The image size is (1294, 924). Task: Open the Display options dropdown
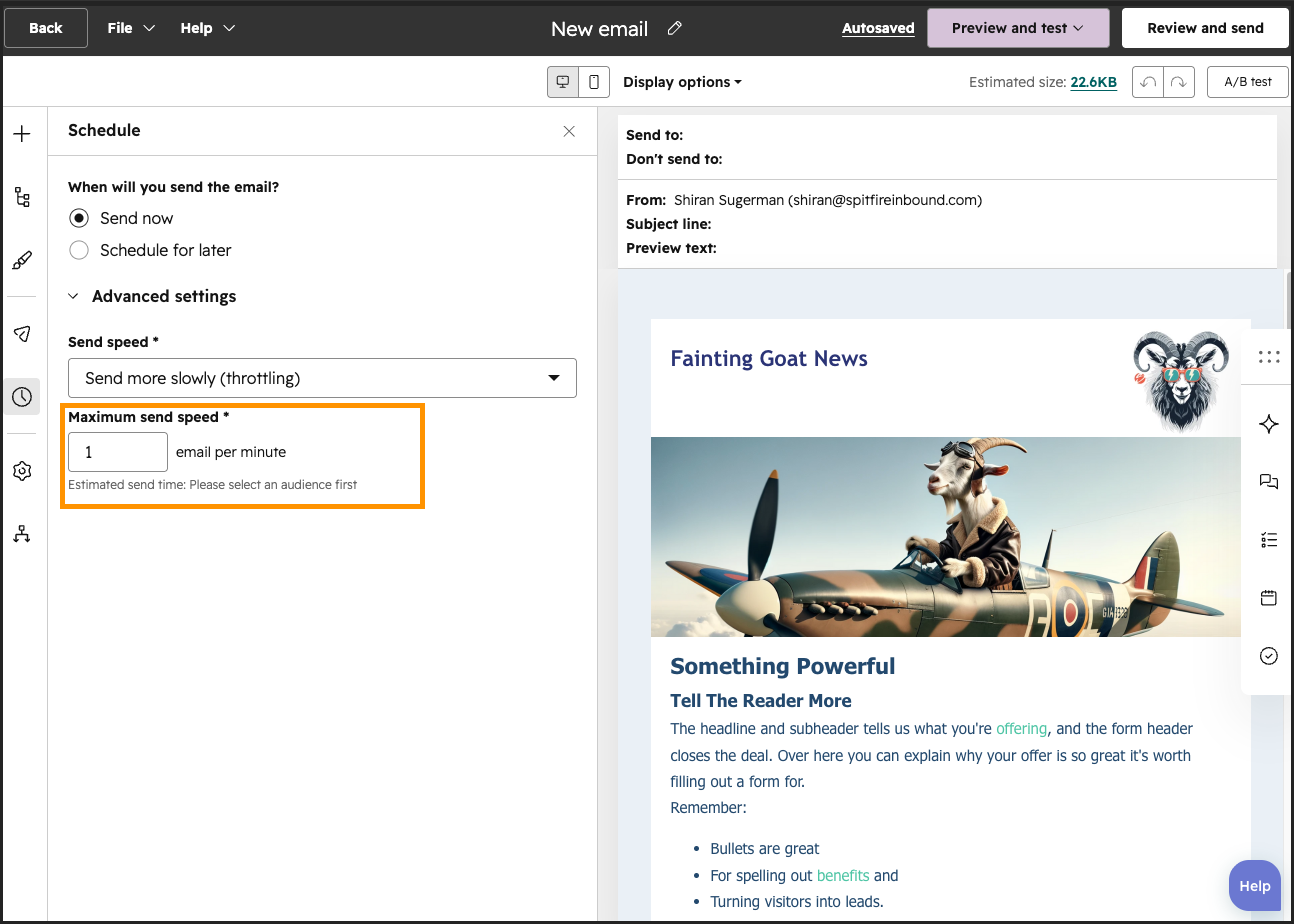pyautogui.click(x=682, y=82)
